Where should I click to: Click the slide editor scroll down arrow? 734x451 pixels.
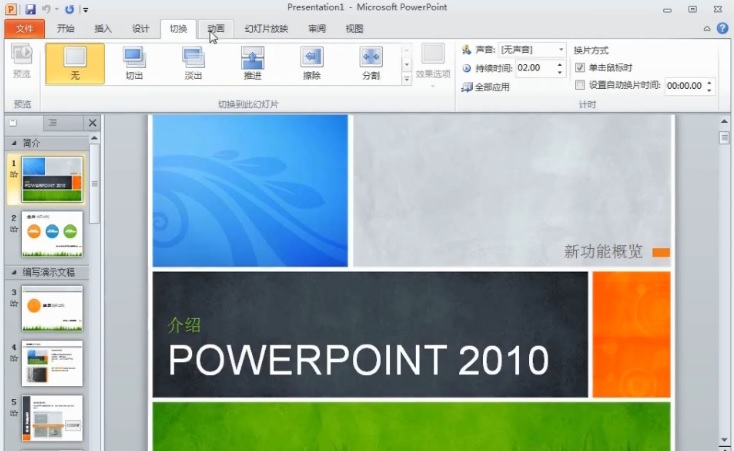724,440
